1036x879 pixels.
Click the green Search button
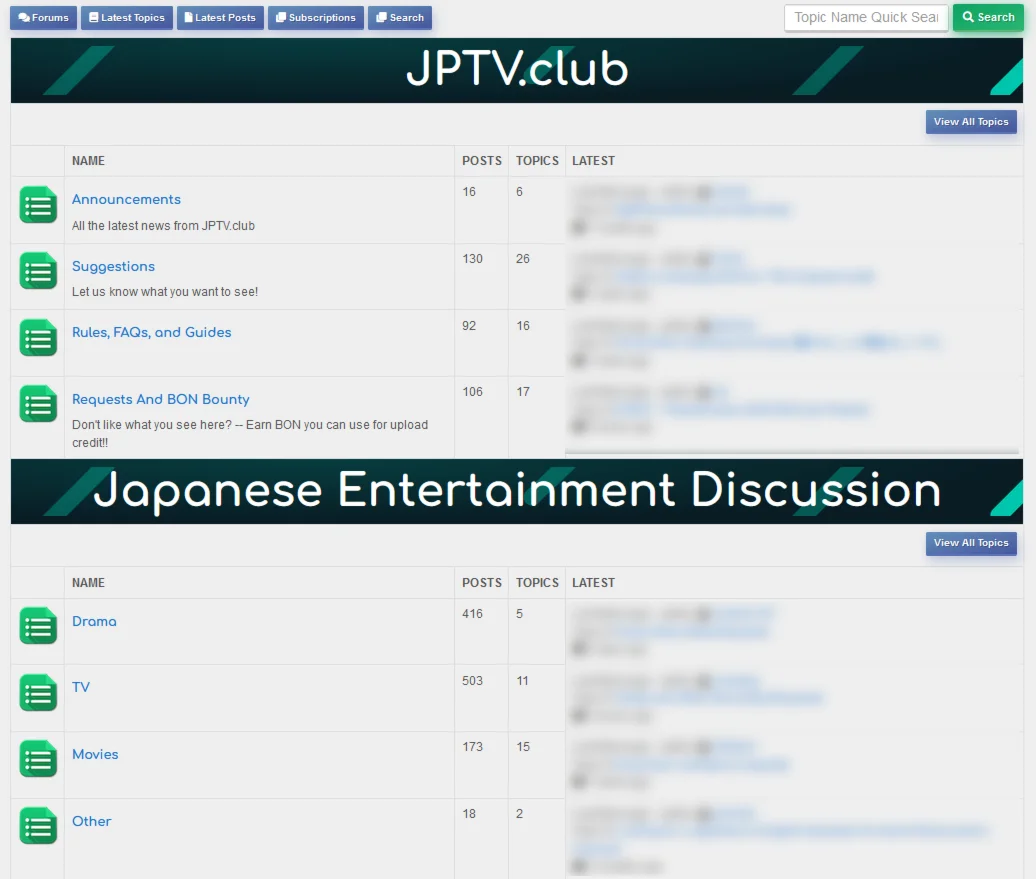click(x=988, y=18)
